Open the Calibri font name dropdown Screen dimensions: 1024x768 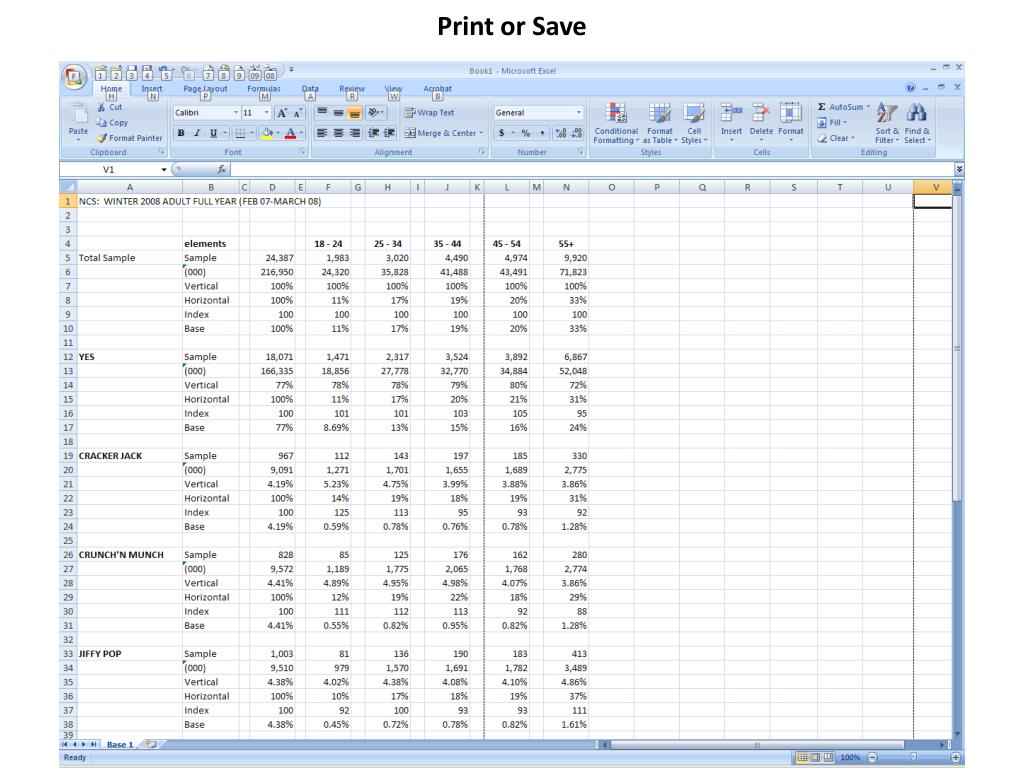pos(236,113)
